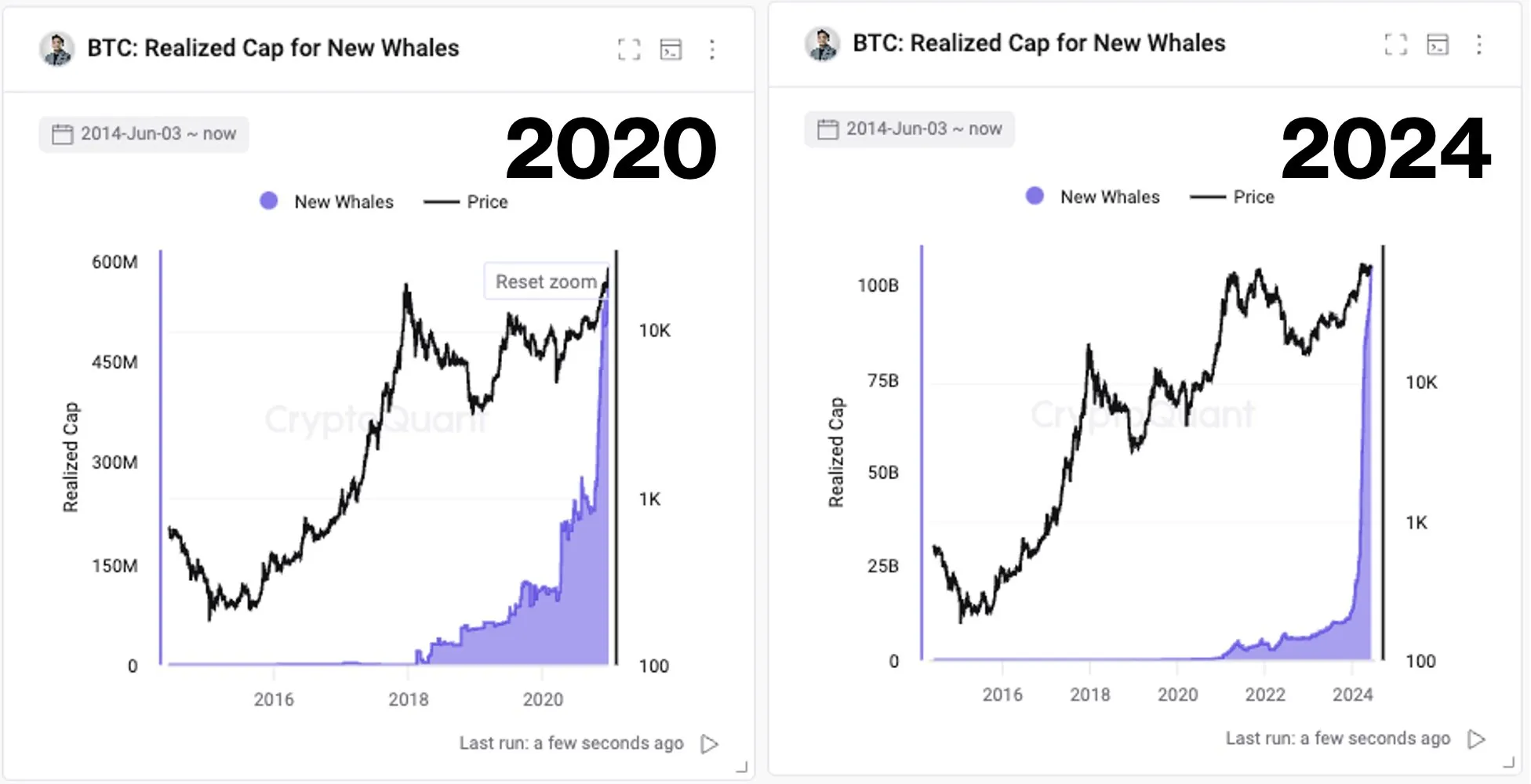Image resolution: width=1531 pixels, height=784 pixels.
Task: Toggle the Price legend on the 2024 chart
Action: (1233, 197)
